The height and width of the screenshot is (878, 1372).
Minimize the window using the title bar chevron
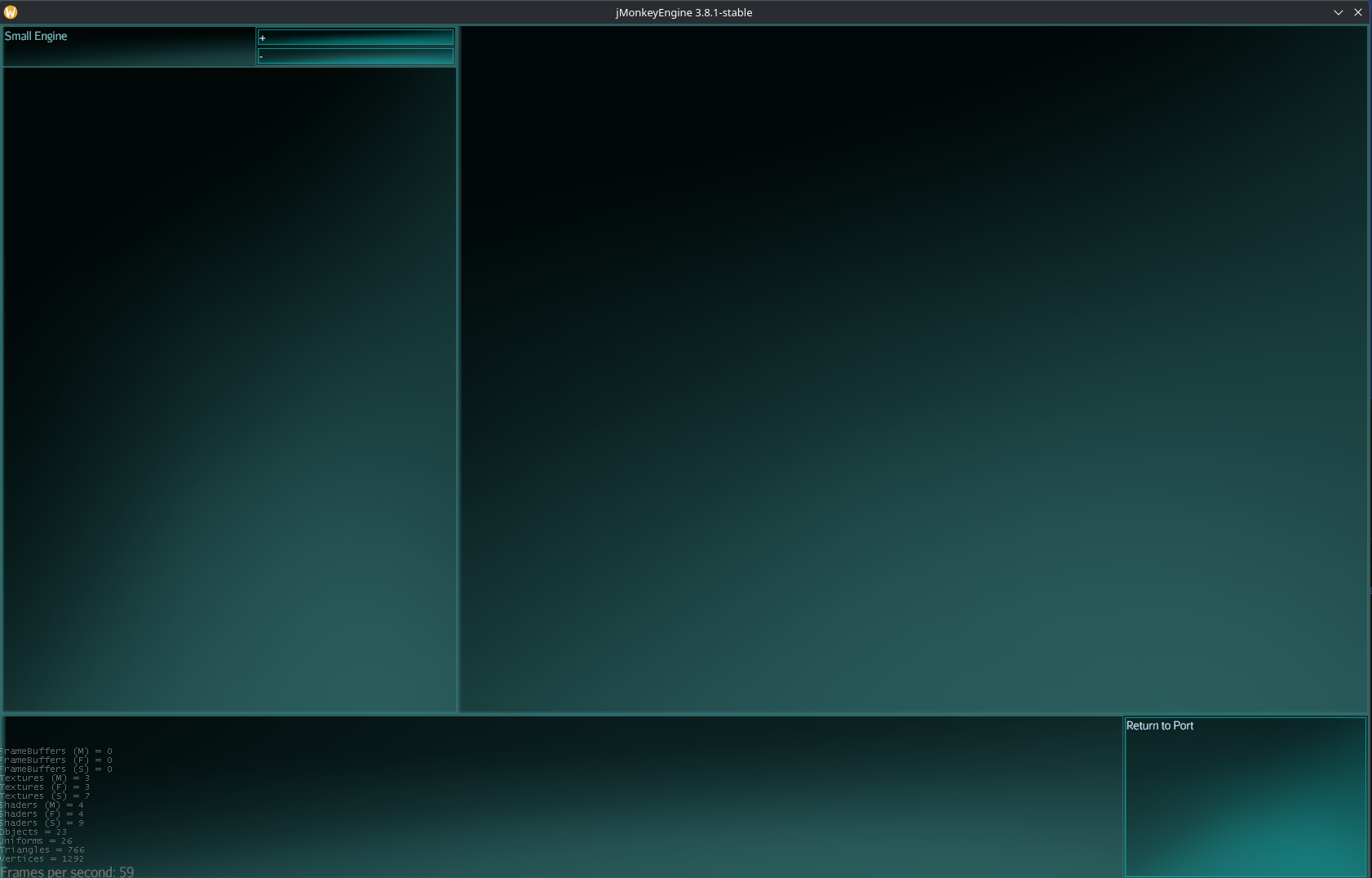(1338, 12)
